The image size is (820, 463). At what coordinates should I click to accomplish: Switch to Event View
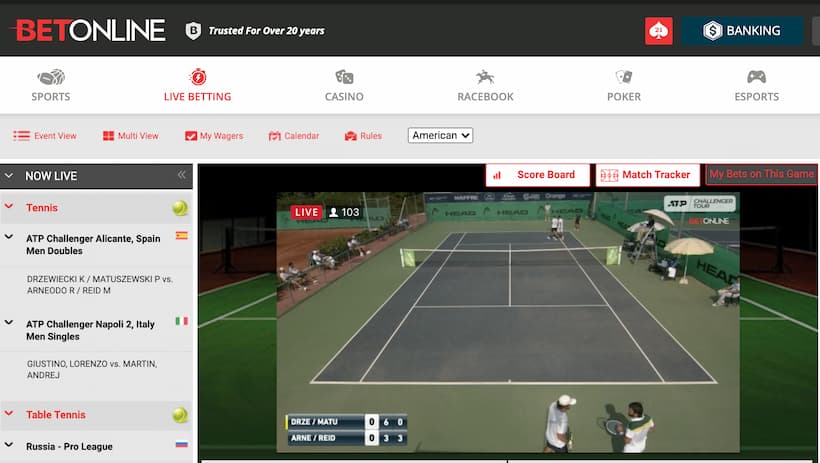click(45, 135)
